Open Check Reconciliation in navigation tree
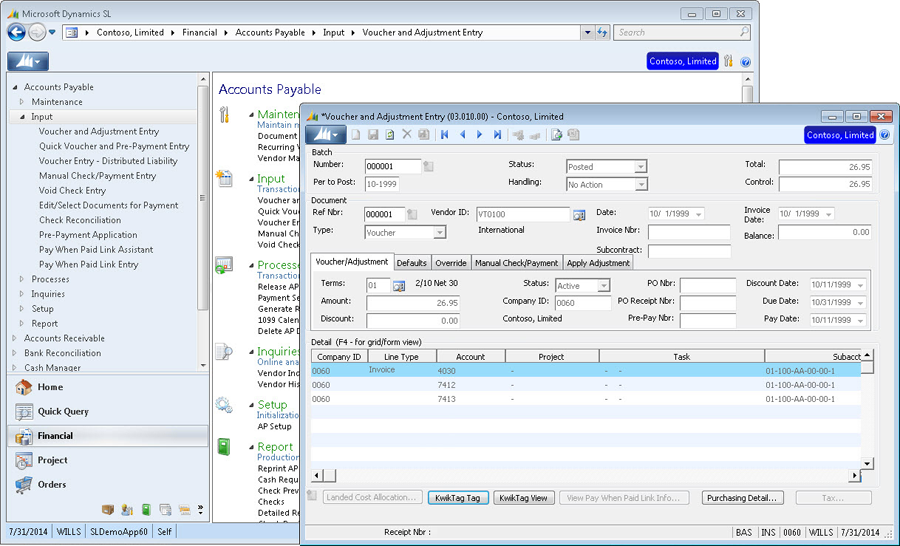Screen dimensions: 900x546 click(x=80, y=220)
